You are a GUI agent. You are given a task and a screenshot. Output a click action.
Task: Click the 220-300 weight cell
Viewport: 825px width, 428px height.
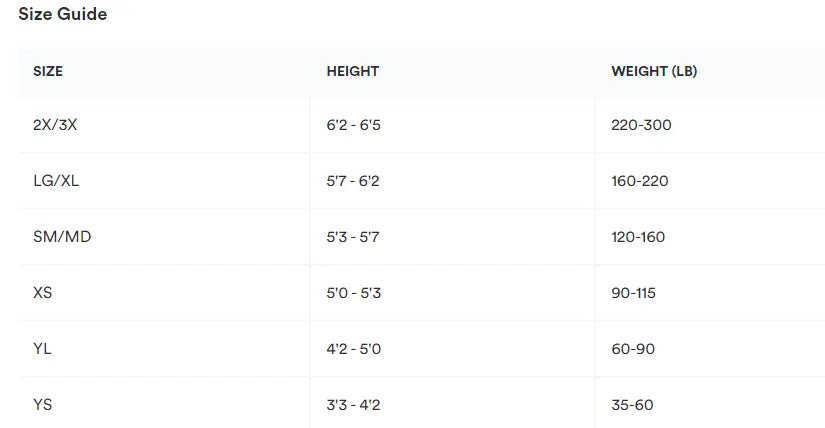click(x=641, y=125)
